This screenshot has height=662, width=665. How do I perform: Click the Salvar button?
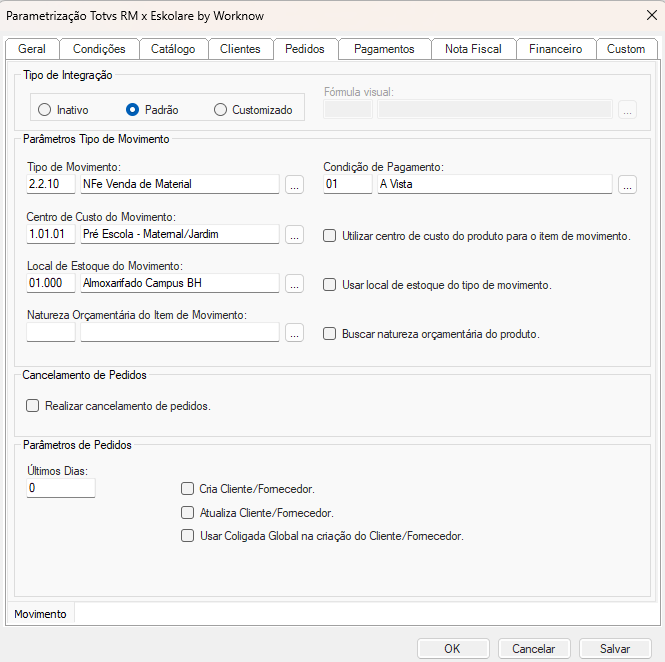pyautogui.click(x=615, y=648)
